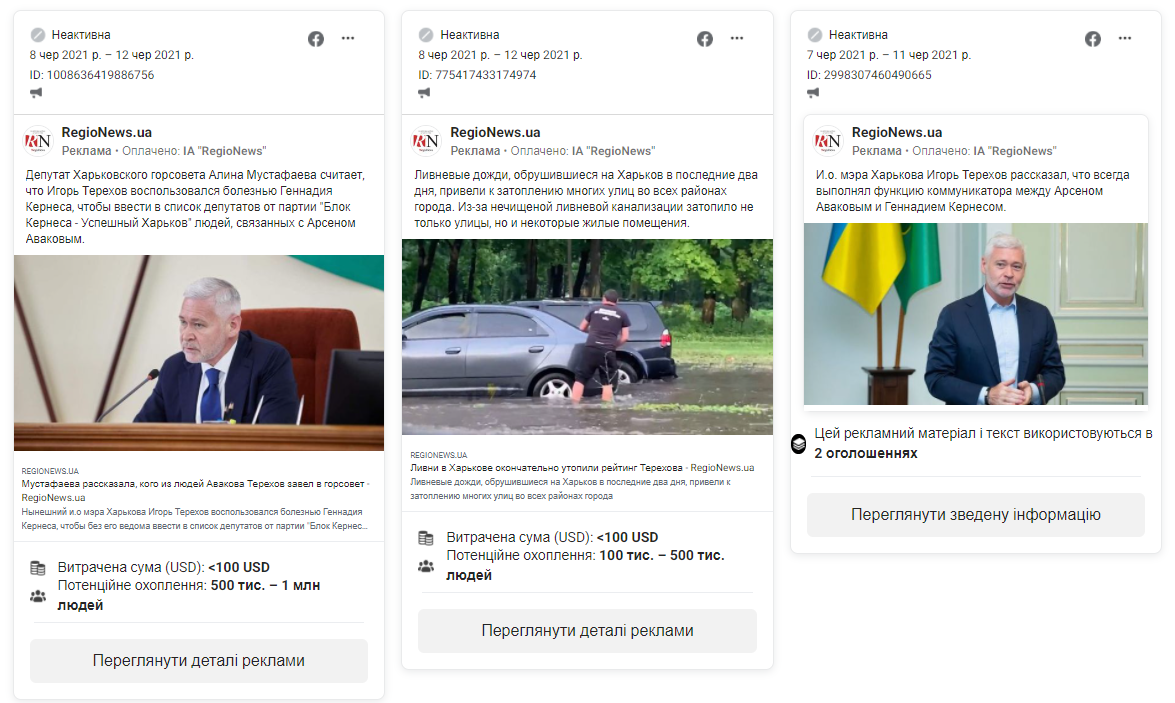
Task: Open three-dots menu on first ad card
Action: pos(348,38)
